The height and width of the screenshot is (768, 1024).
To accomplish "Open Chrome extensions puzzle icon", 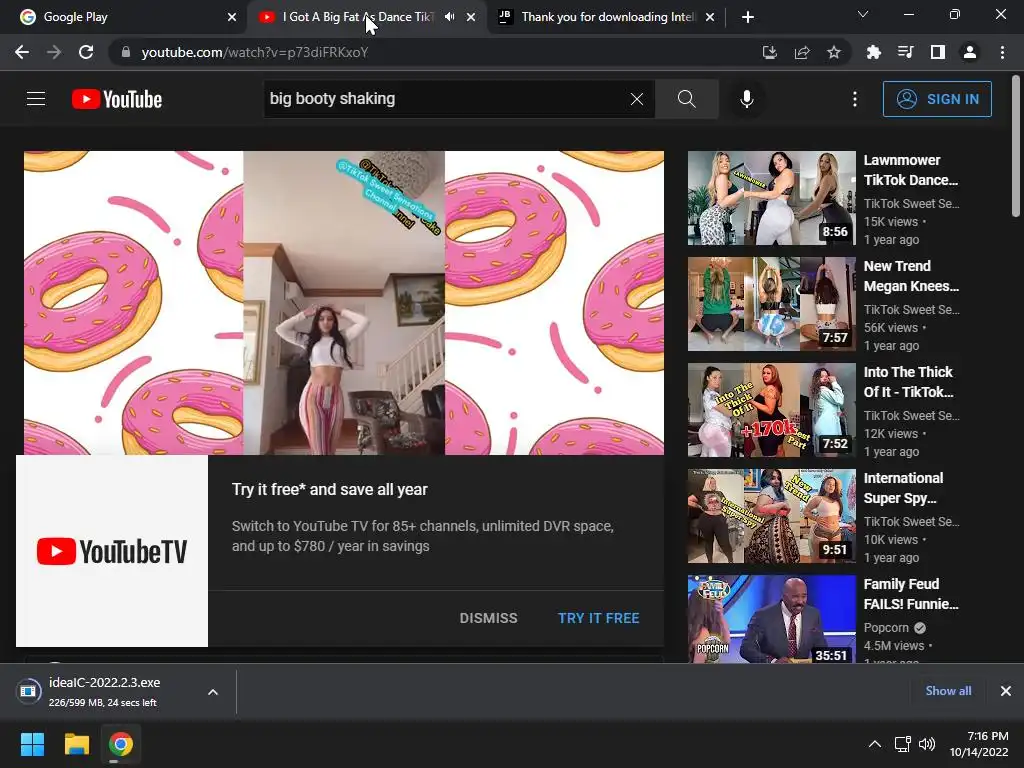I will pyautogui.click(x=873, y=52).
